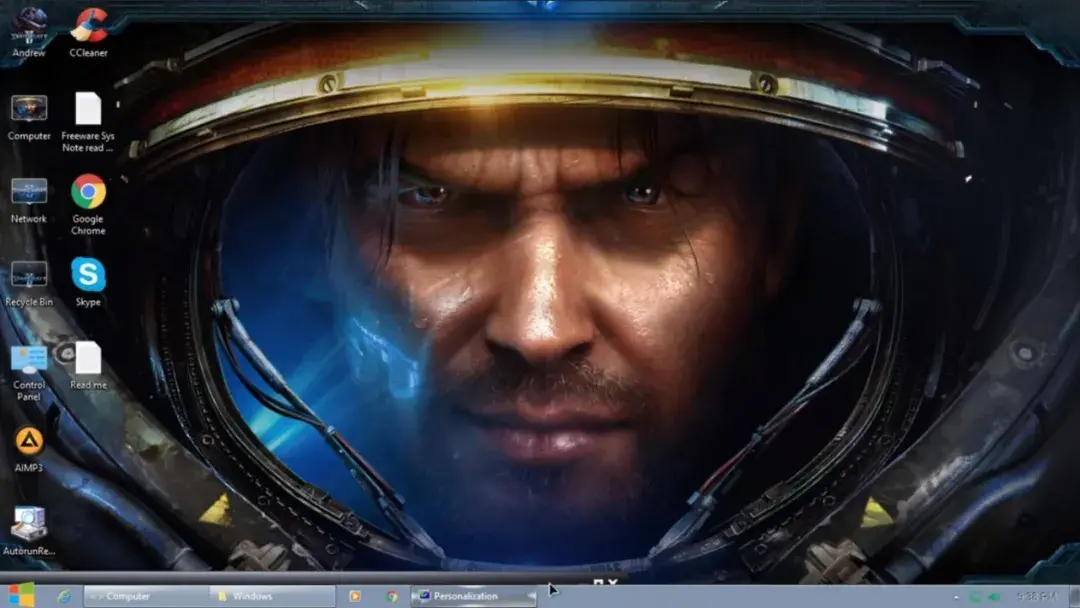Open the Andrew user folder icon
Image resolution: width=1080 pixels, height=608 pixels.
click(29, 32)
